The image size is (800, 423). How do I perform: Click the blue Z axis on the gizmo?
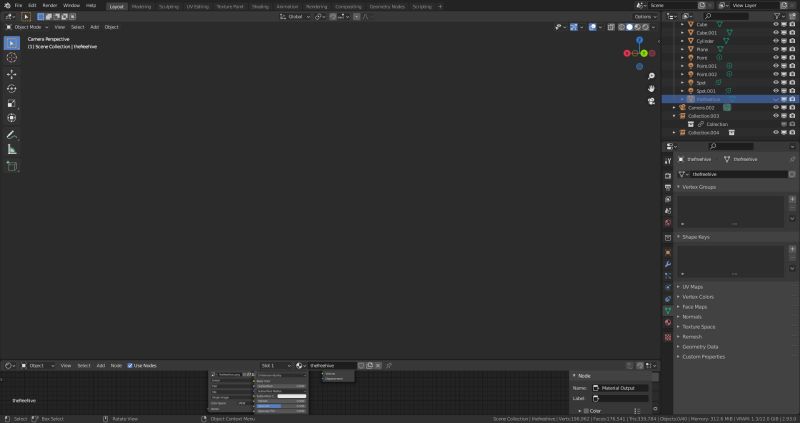coord(639,40)
